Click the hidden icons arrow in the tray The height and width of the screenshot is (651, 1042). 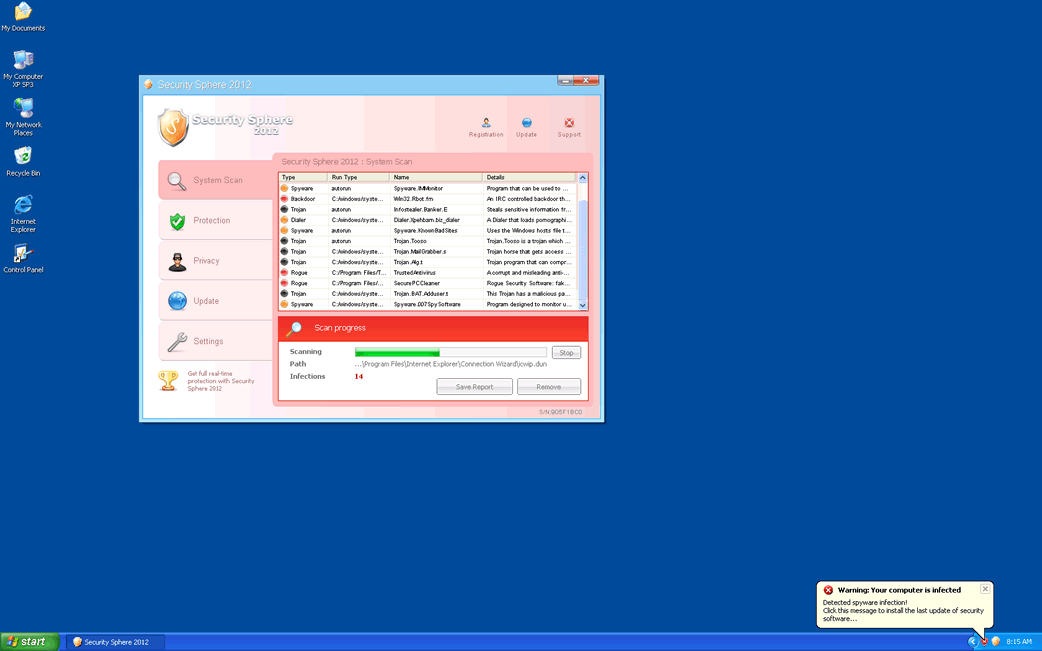(x=971, y=640)
